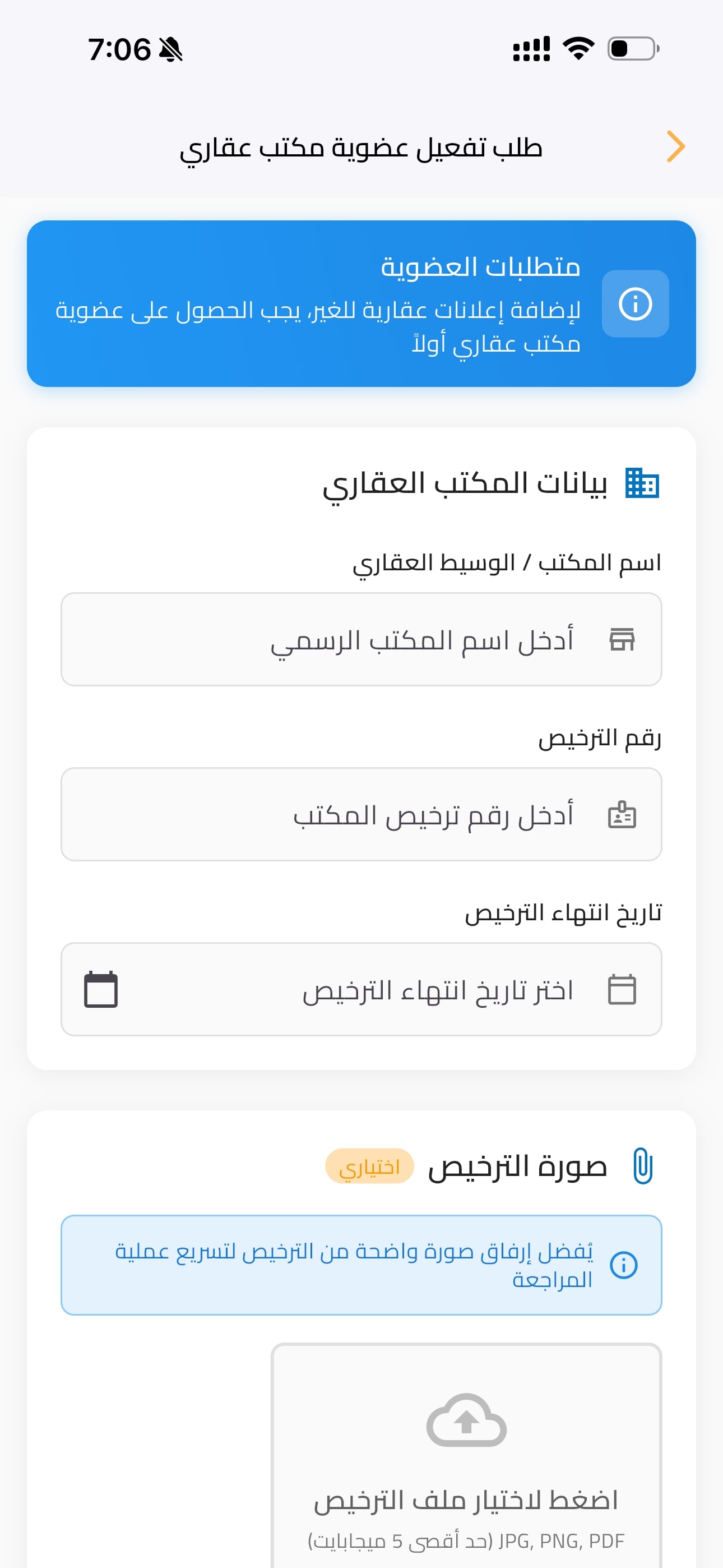Tap the اختياري optional badge
The image size is (723, 1568).
[369, 1166]
